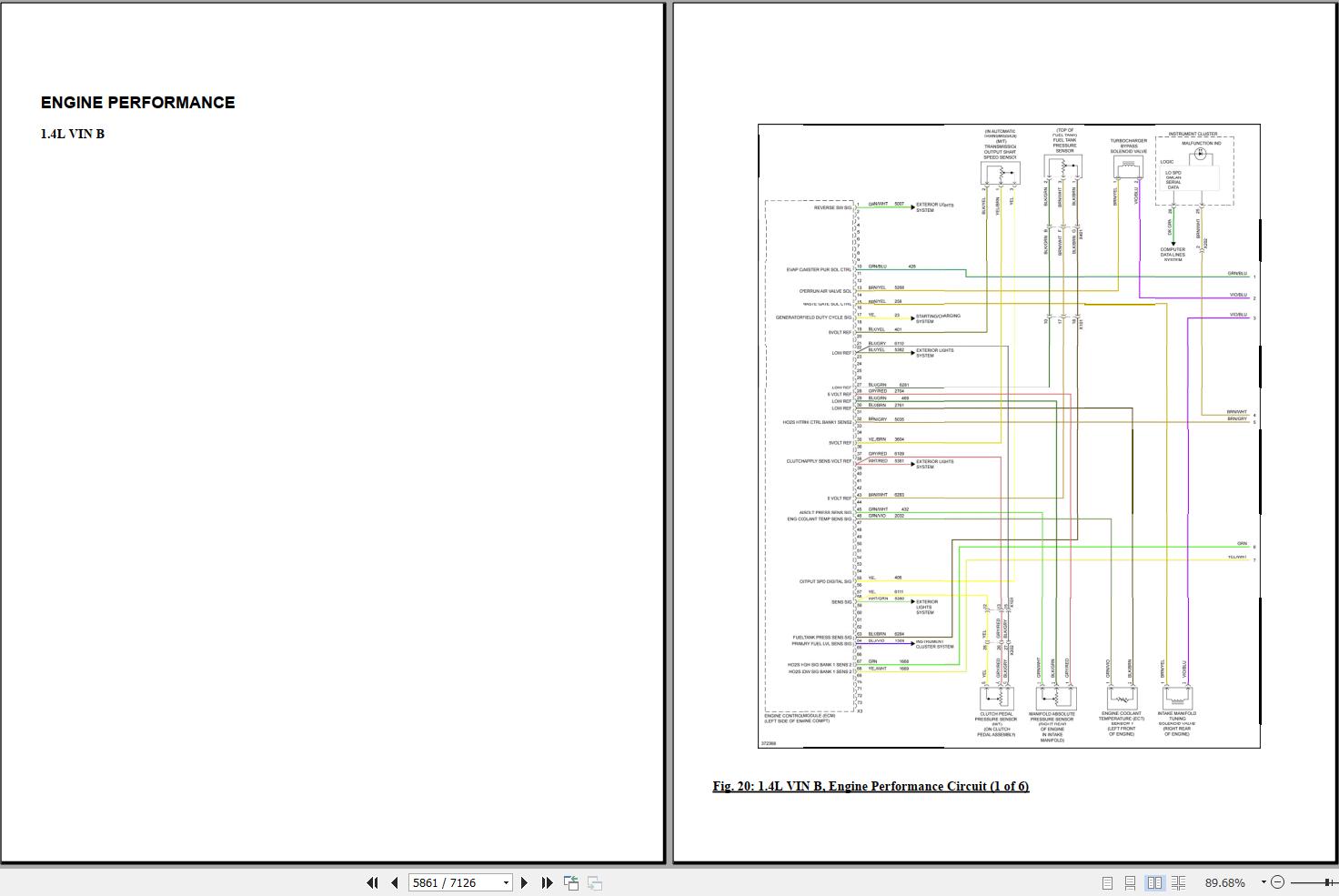This screenshot has width=1339, height=896.
Task: Click the TURBOCHARGER BYPASS SOLENOID VALVE label
Action: pyautogui.click(x=1129, y=146)
